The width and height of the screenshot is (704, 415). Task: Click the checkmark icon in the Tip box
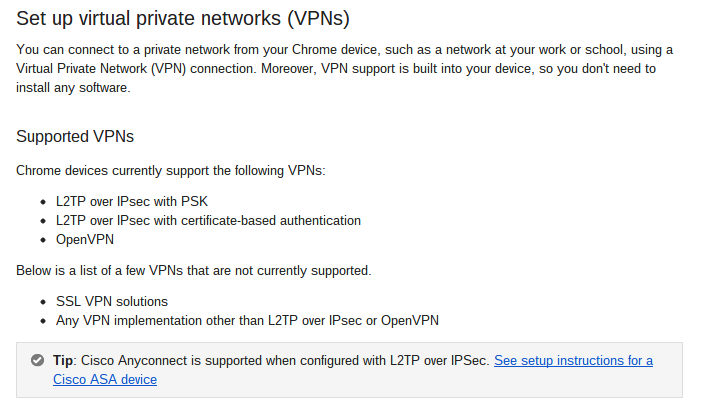[37, 360]
